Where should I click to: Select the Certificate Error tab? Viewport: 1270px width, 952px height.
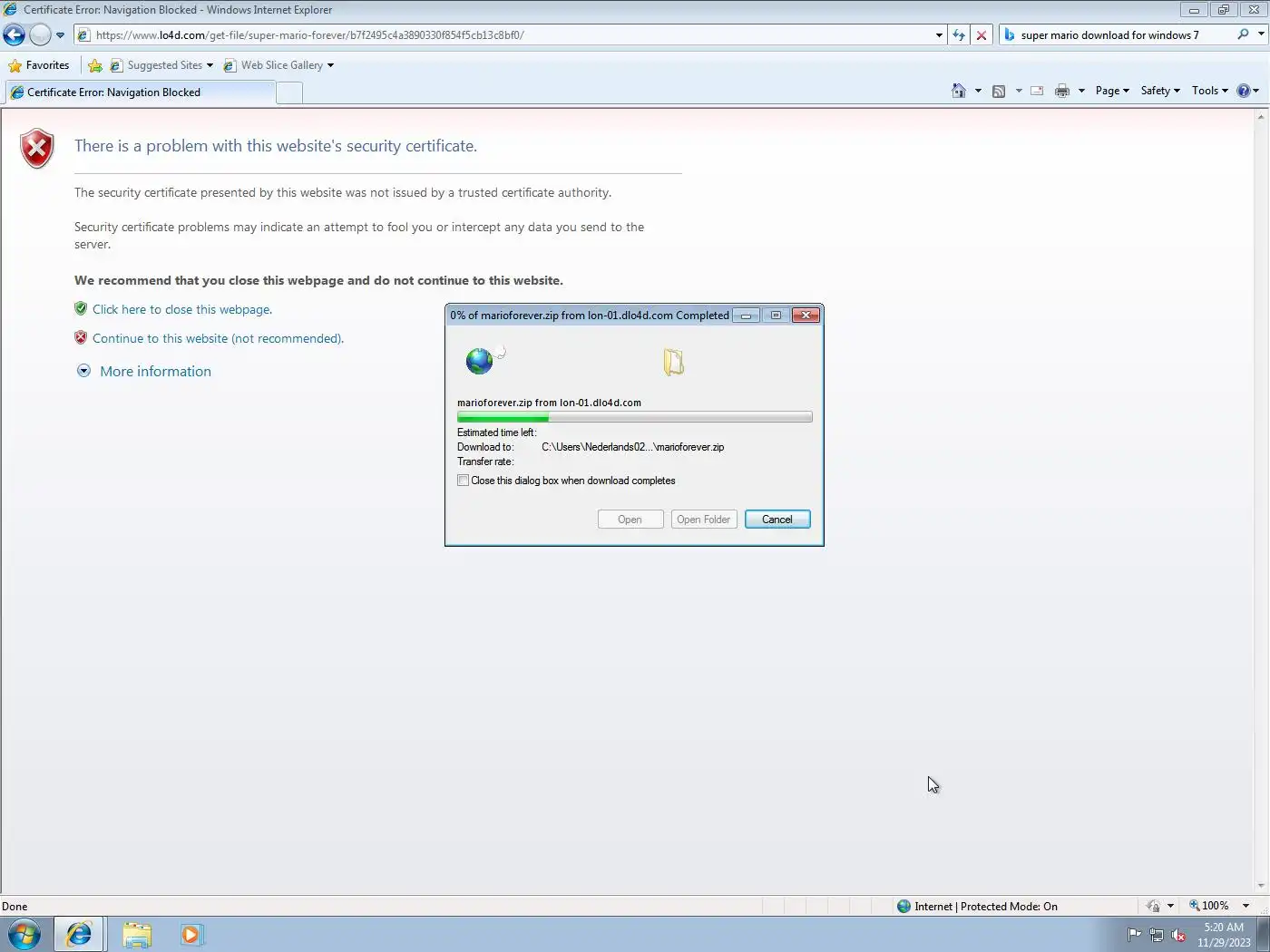pyautogui.click(x=140, y=92)
